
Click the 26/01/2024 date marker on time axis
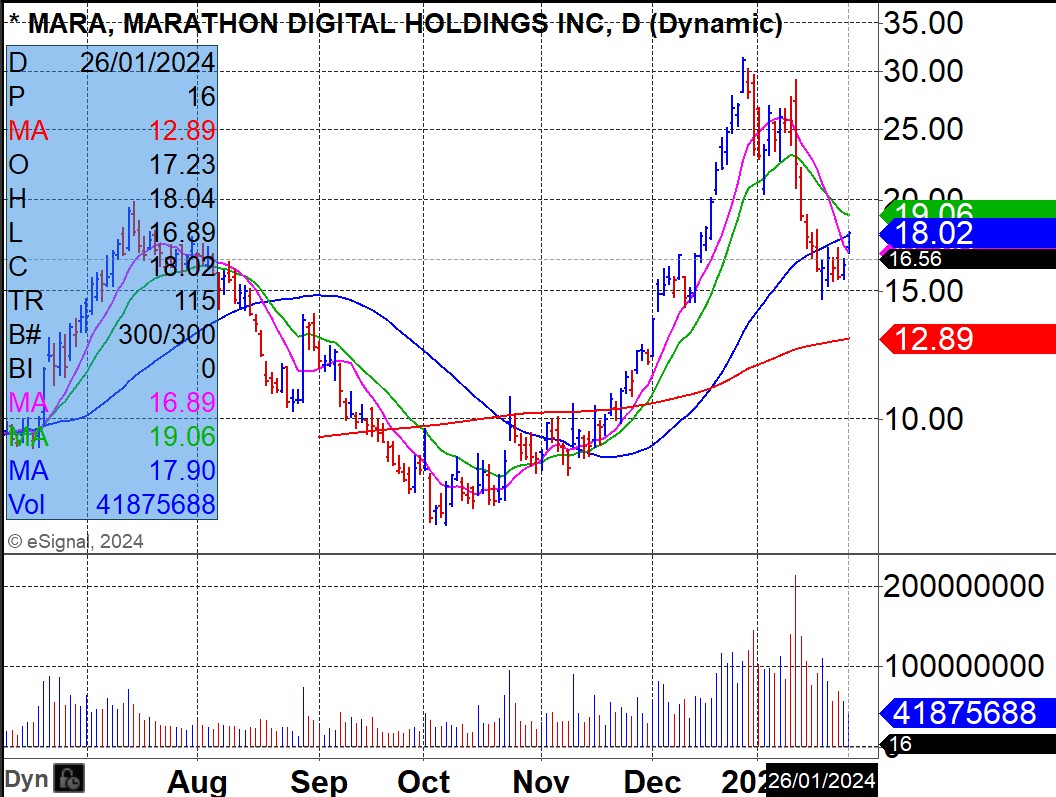pos(821,780)
